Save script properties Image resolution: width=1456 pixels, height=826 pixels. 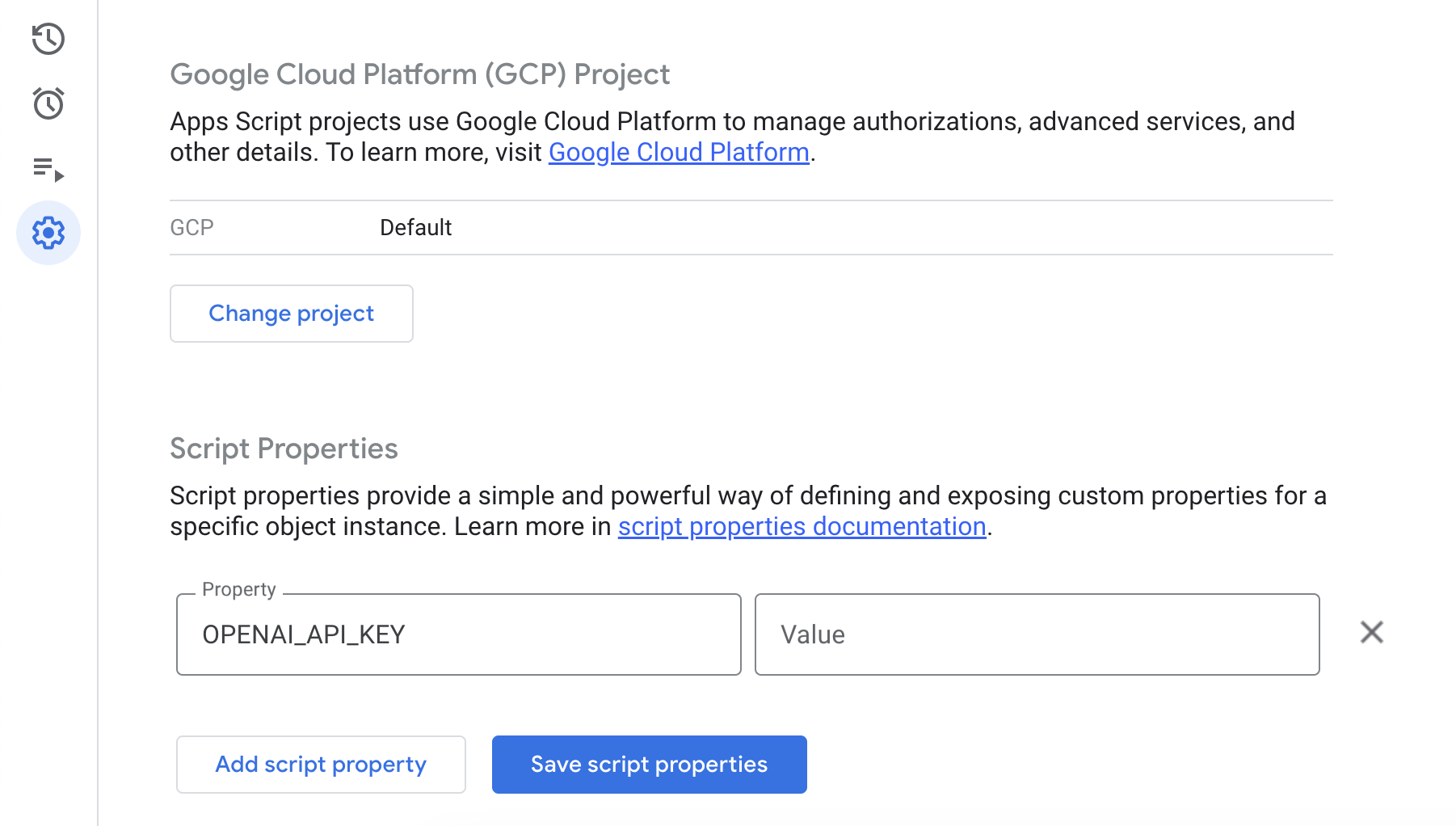coord(650,765)
